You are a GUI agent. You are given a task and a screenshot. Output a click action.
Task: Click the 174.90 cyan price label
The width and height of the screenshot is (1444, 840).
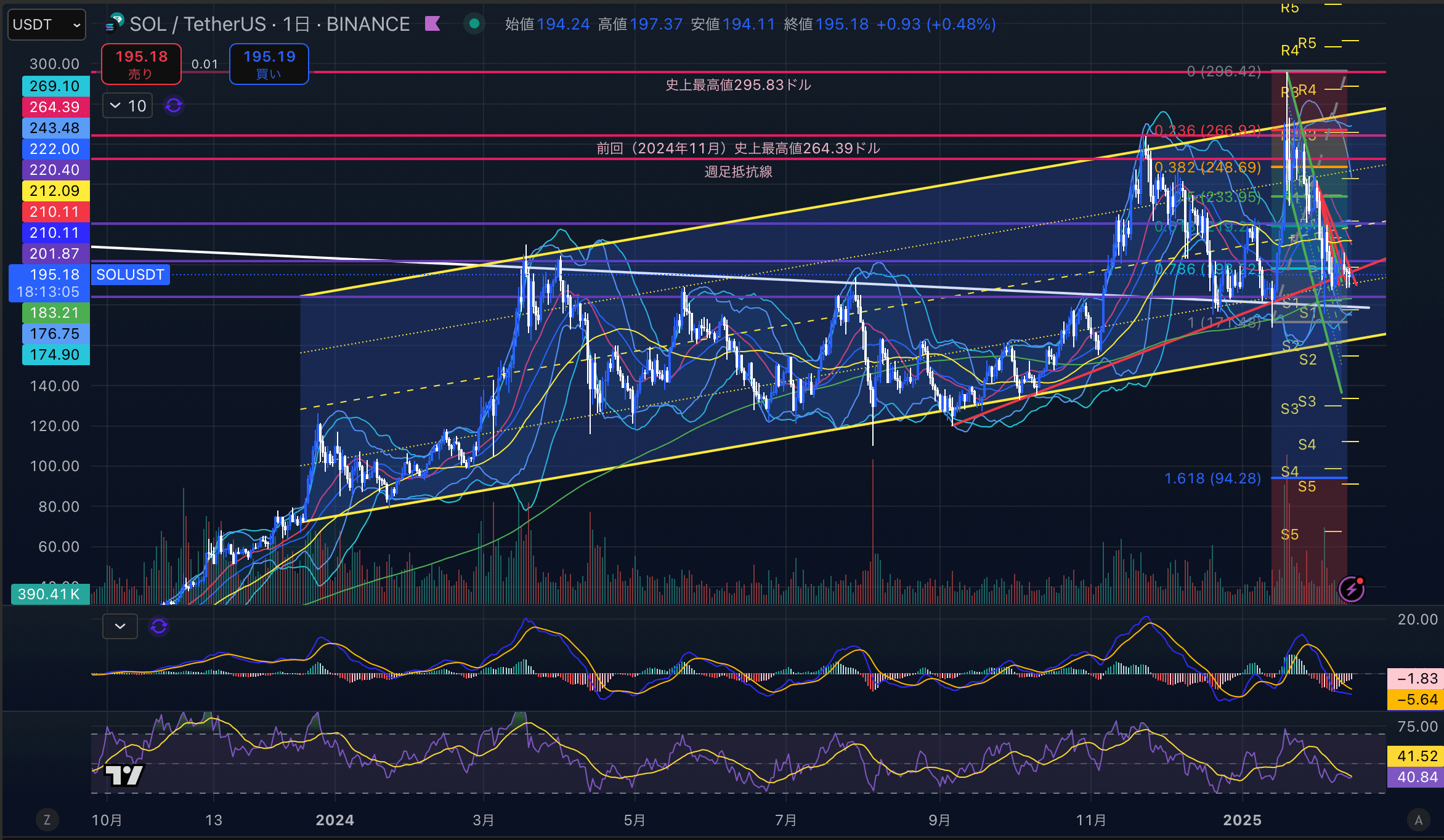55,355
